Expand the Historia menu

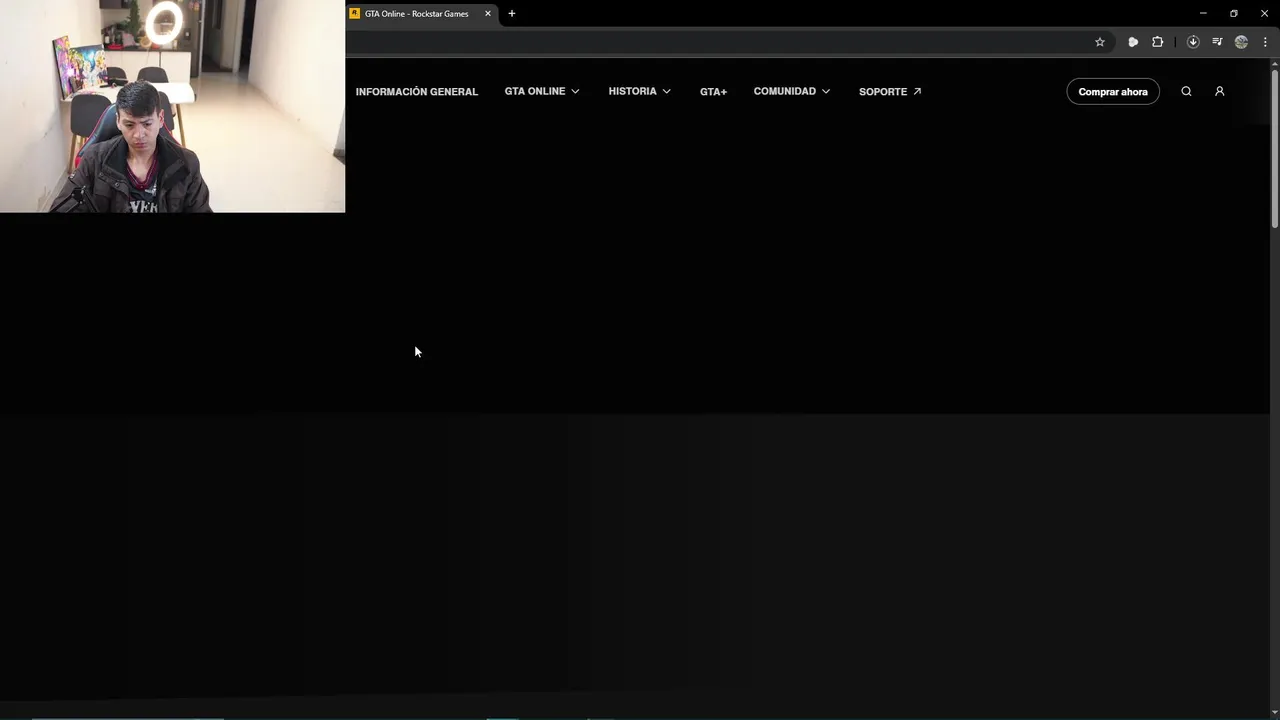[640, 91]
